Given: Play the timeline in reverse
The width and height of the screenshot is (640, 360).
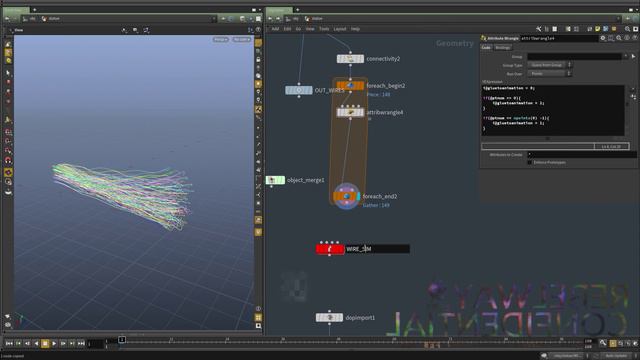Looking at the screenshot, I should [36, 344].
